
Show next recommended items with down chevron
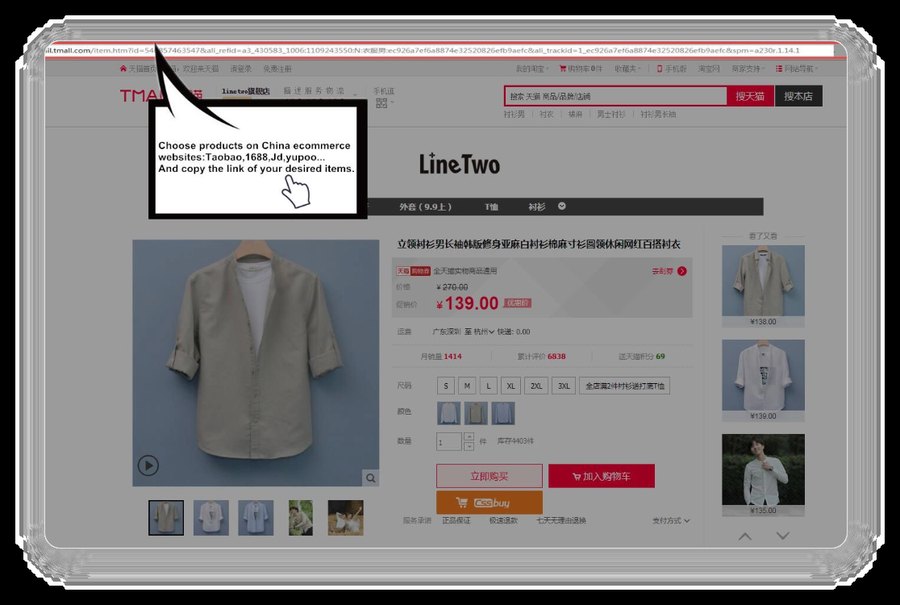[783, 536]
